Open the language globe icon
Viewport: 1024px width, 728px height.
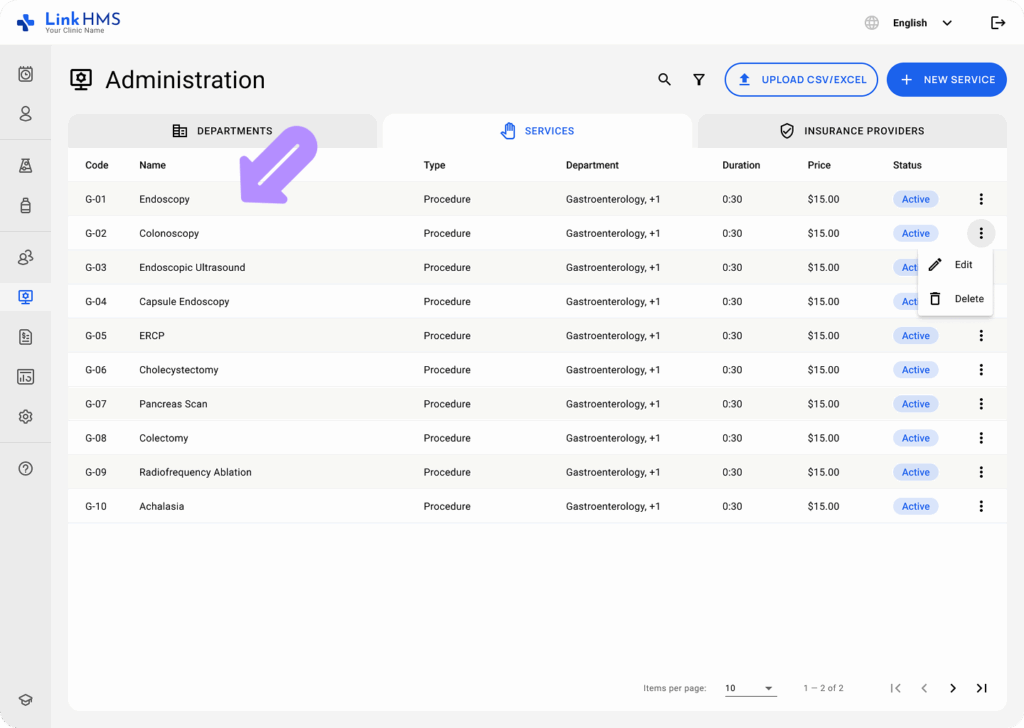pos(870,22)
